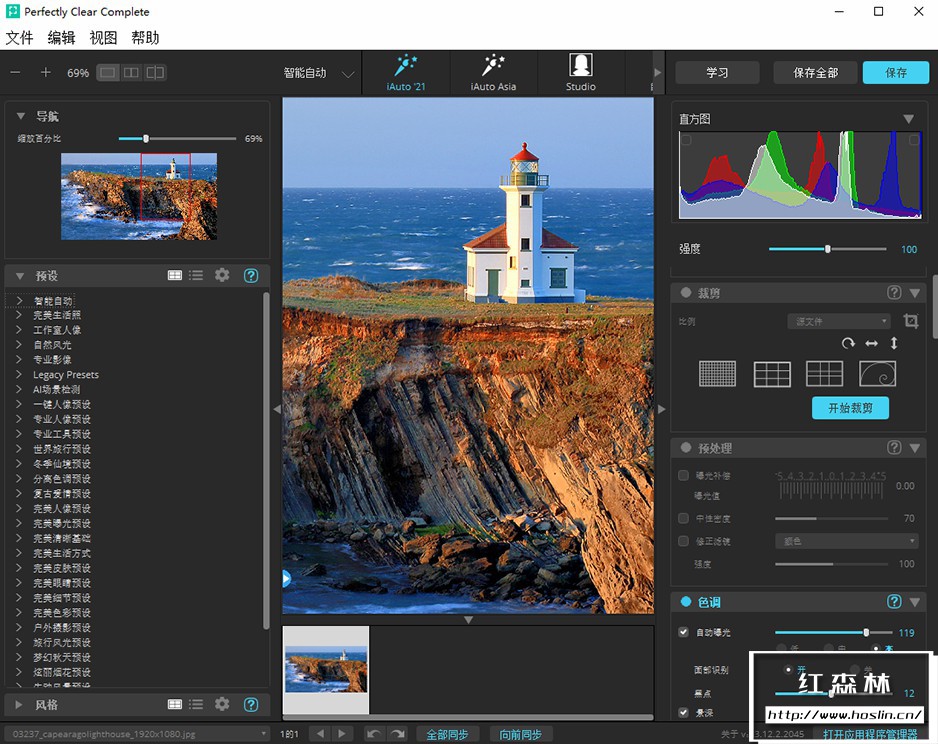Image resolution: width=938 pixels, height=744 pixels.
Task: Rotate the crop with the rotate icon
Action: 848,343
